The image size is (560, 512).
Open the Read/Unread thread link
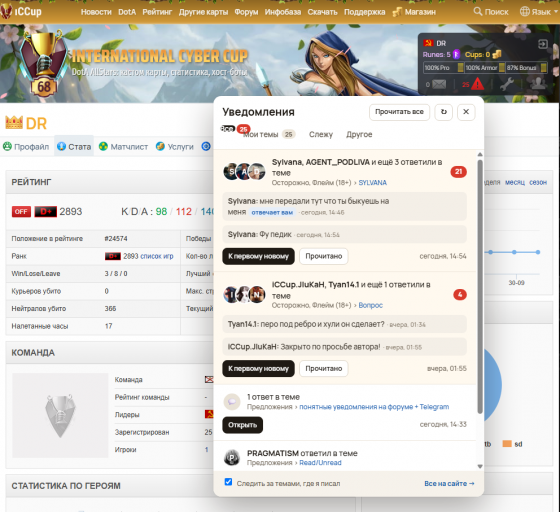(x=320, y=463)
